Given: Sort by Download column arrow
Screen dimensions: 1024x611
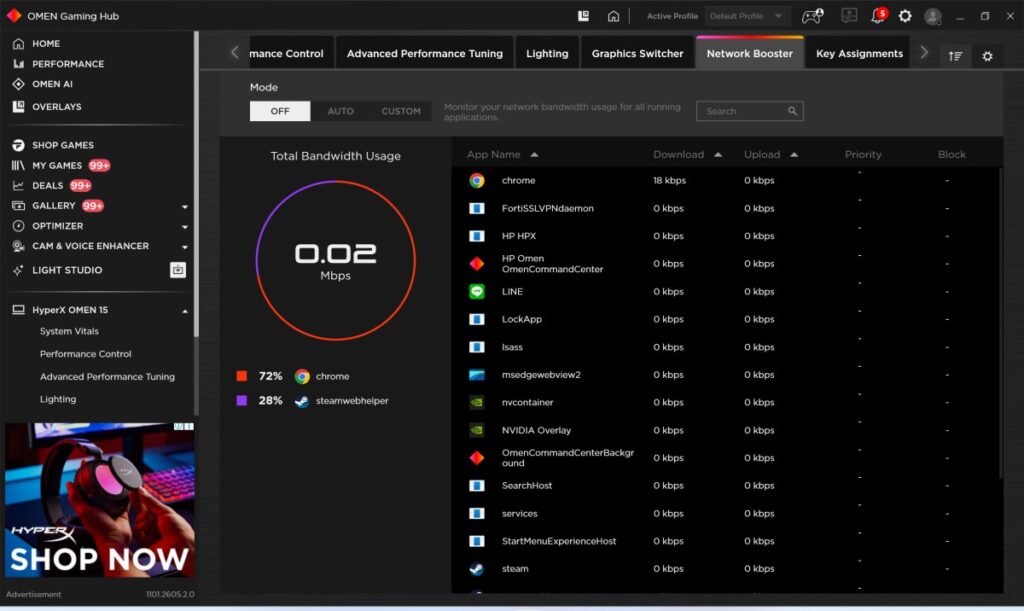Looking at the screenshot, I should click(718, 155).
